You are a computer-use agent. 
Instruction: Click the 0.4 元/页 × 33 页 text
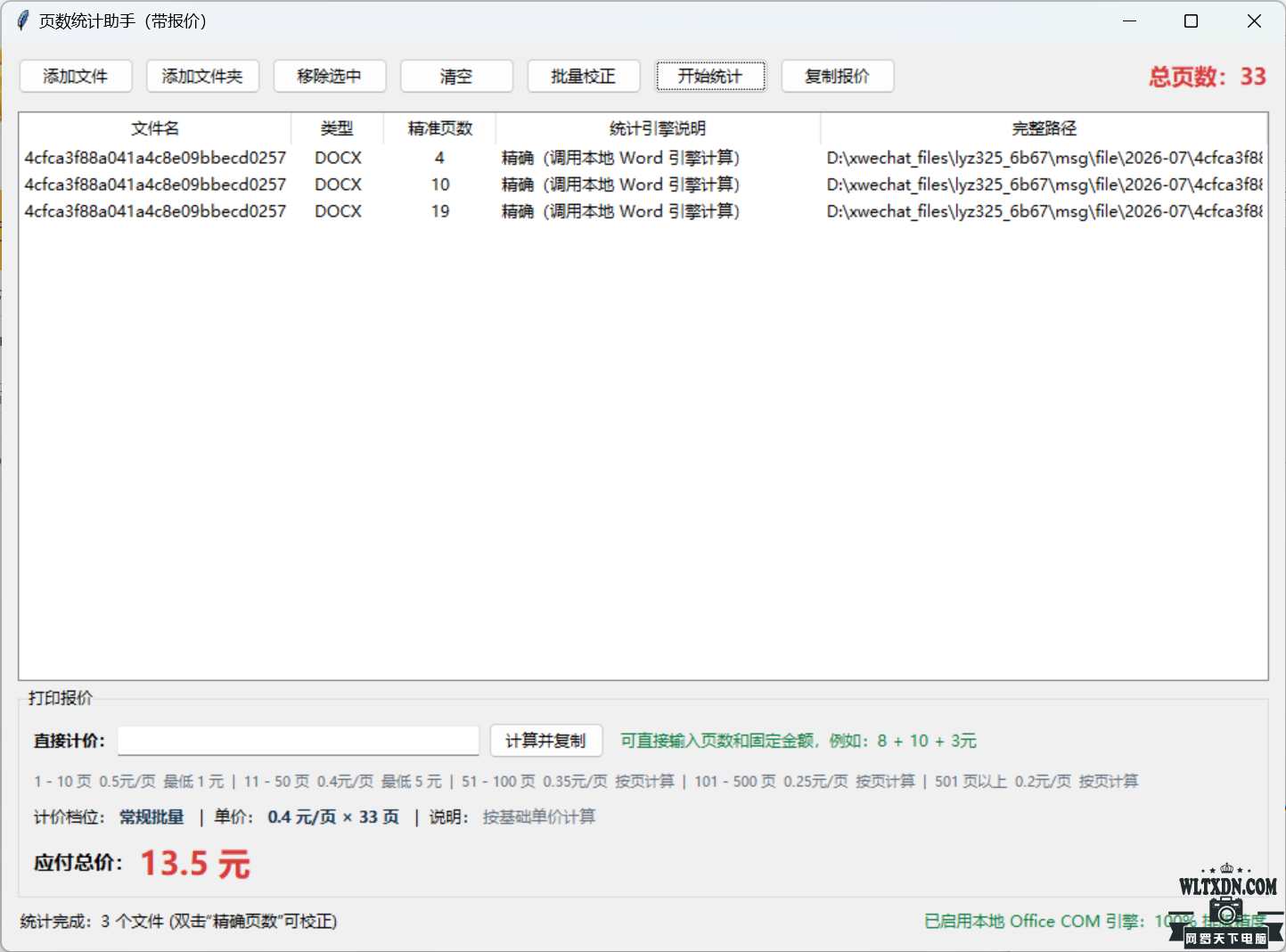[333, 817]
